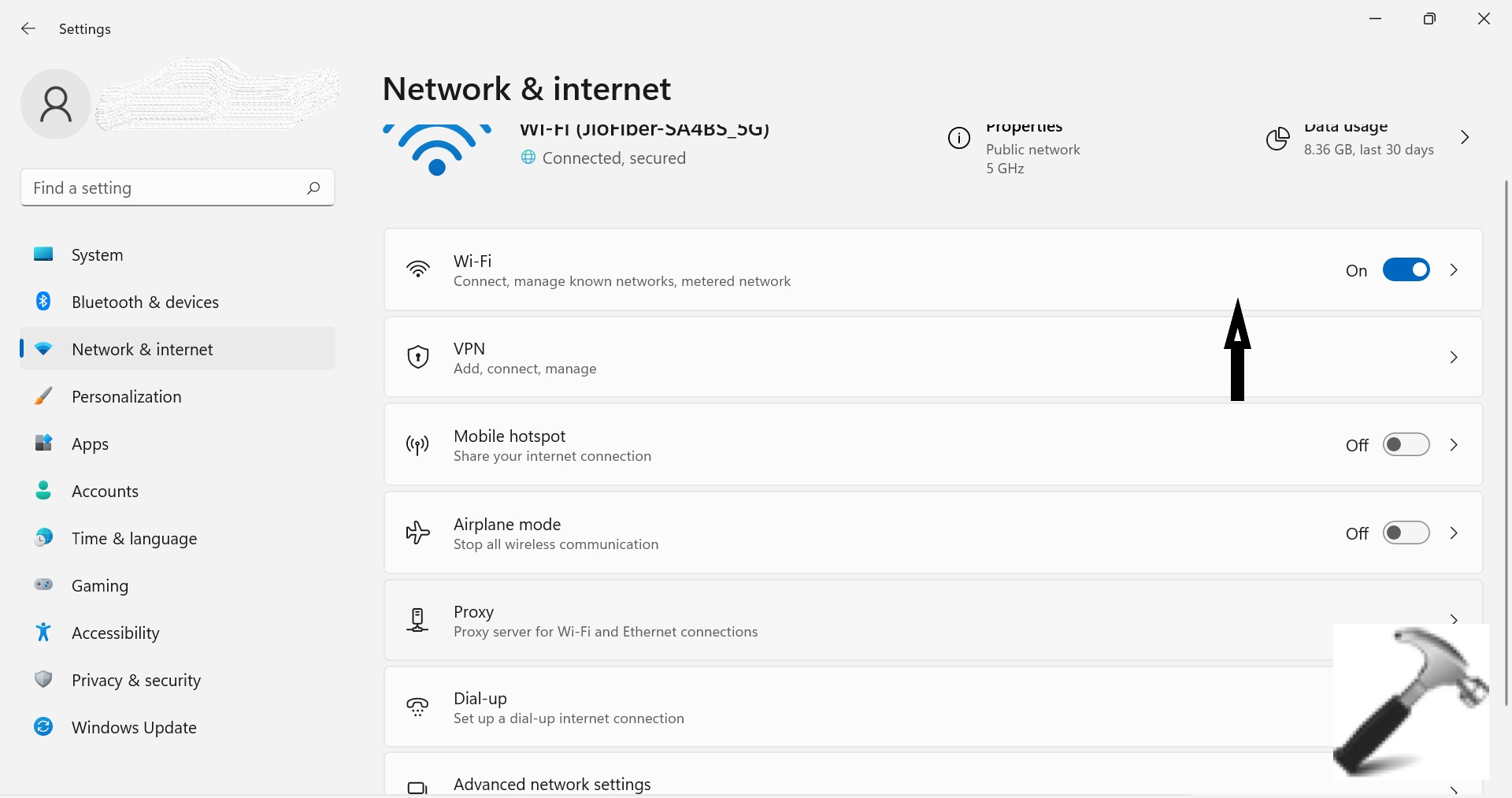
Task: Click the Bluetooth icon in sidebar
Action: click(43, 302)
